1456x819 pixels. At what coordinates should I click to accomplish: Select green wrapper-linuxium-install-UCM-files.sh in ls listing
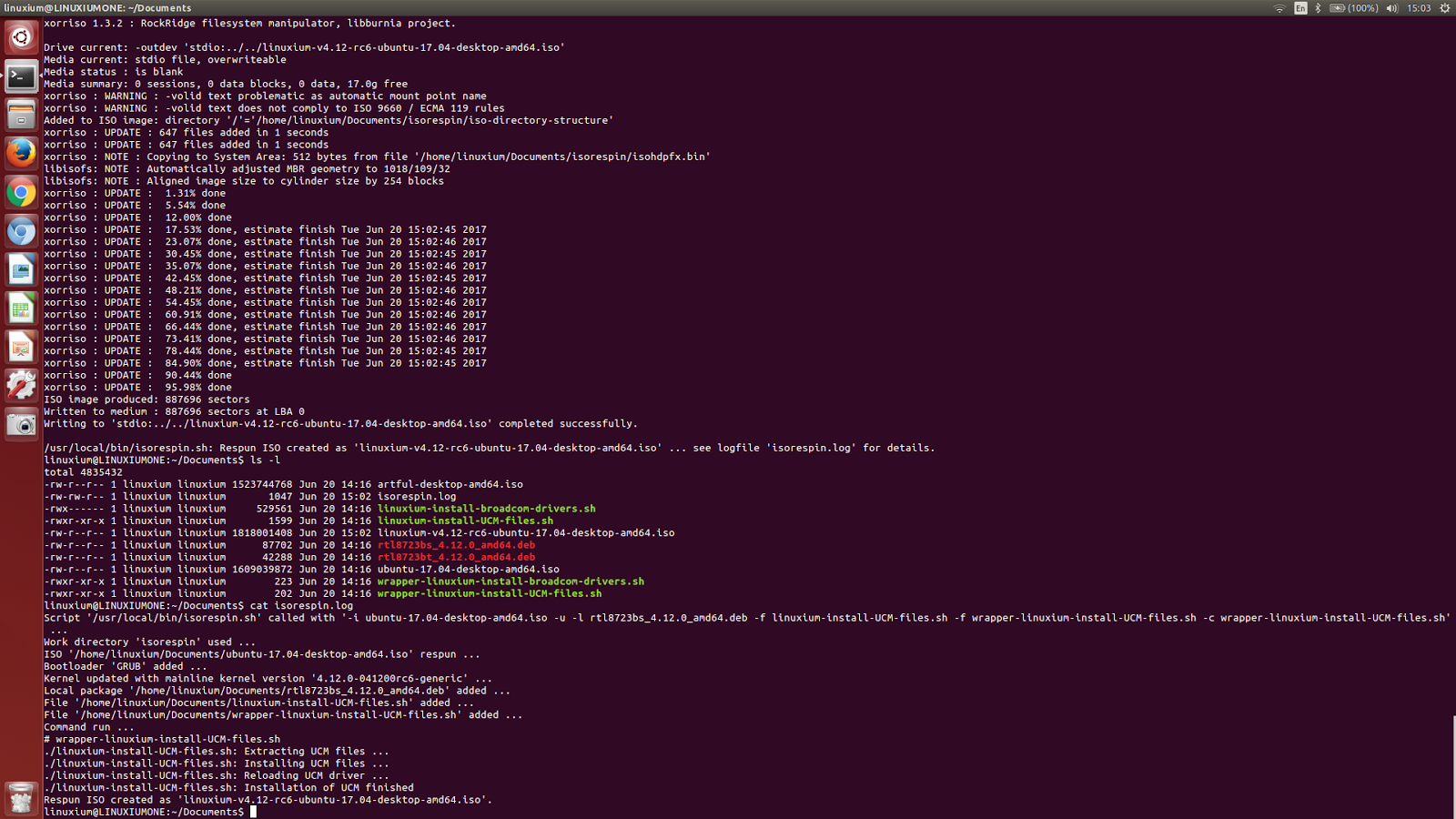click(x=490, y=593)
